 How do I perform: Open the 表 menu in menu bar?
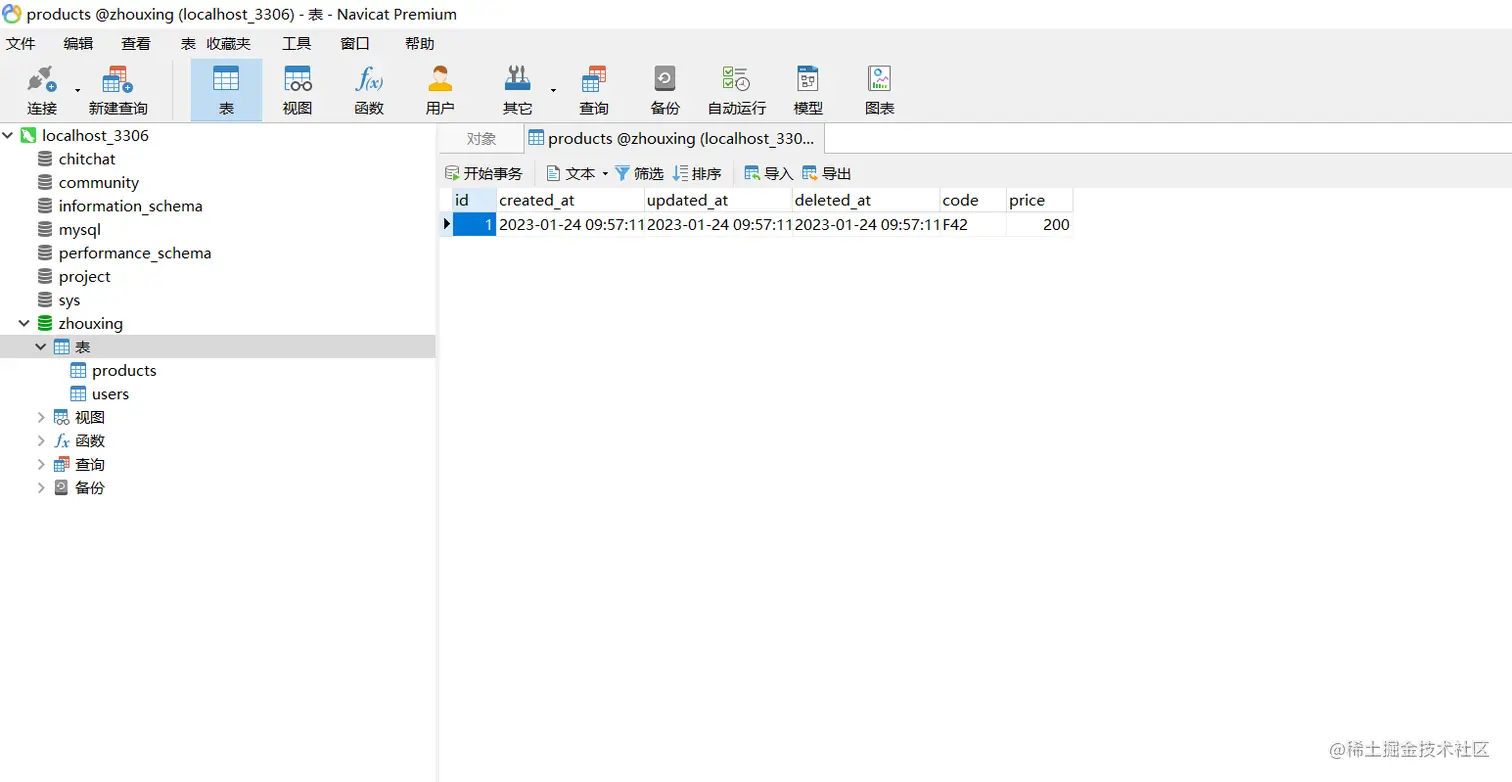pyautogui.click(x=188, y=44)
